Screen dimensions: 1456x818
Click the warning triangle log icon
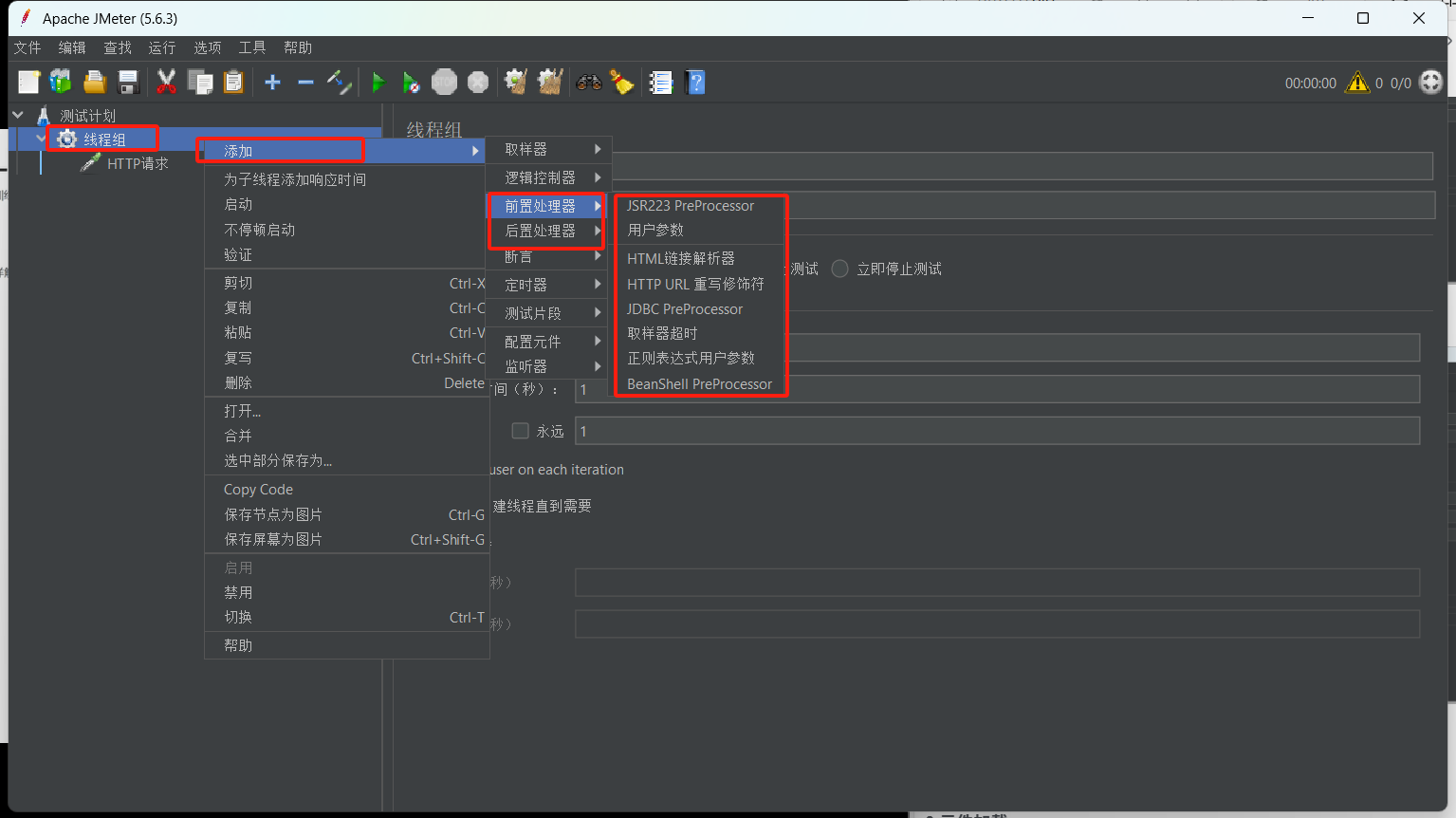pos(1357,83)
